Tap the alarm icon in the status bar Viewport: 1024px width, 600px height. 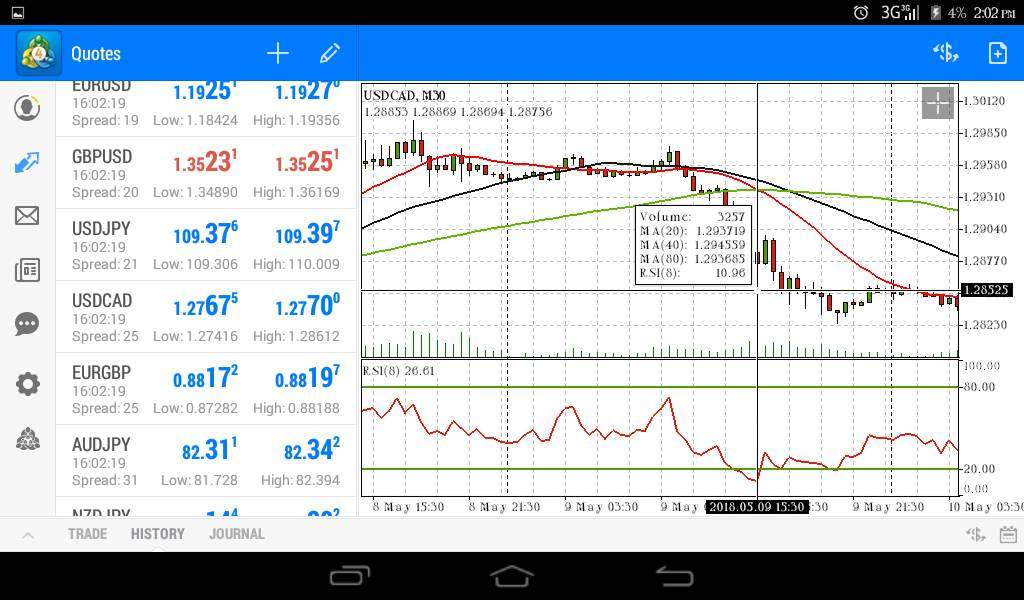(861, 12)
